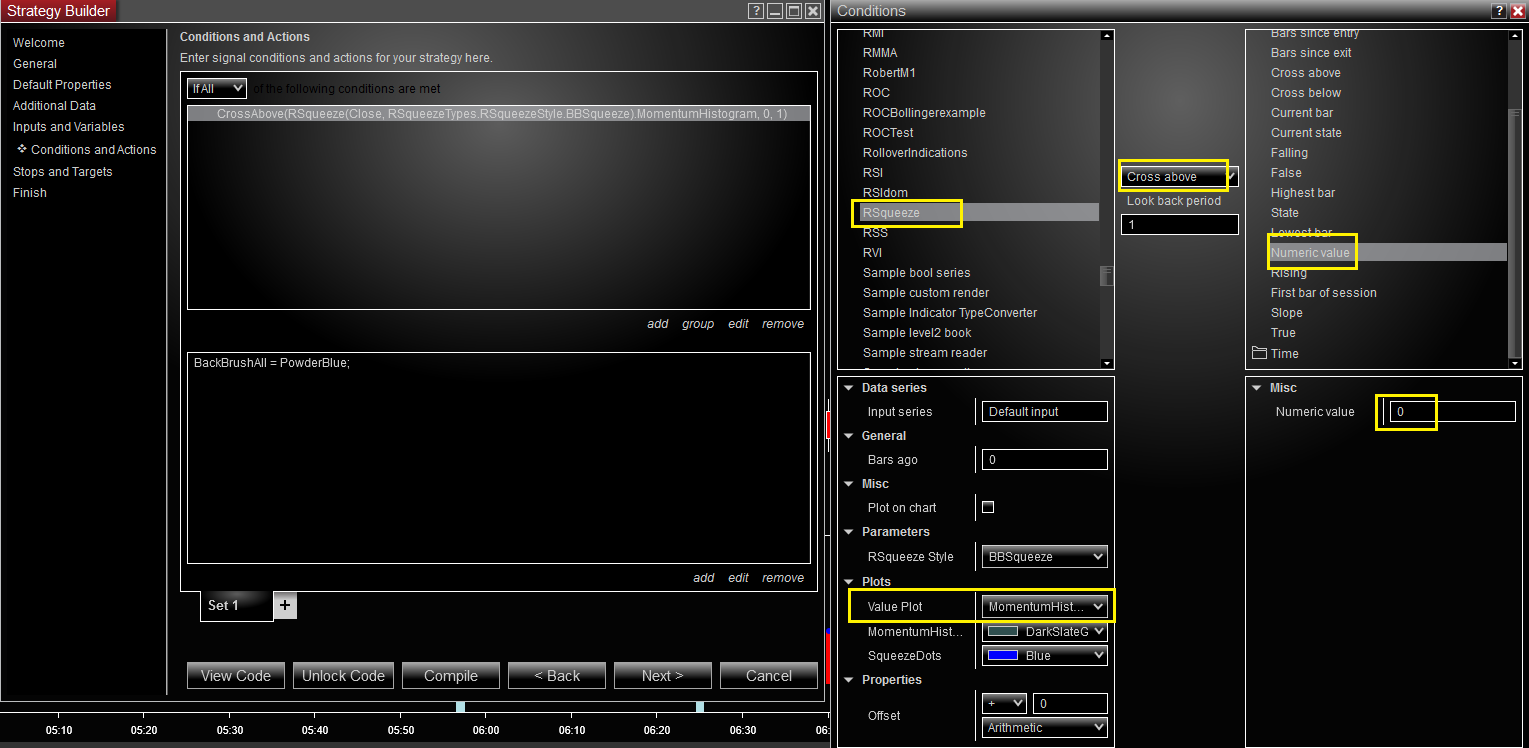The image size is (1529, 748).
Task: Pick the MomentumHist DarkSlateGray color swatch
Action: coord(1002,631)
